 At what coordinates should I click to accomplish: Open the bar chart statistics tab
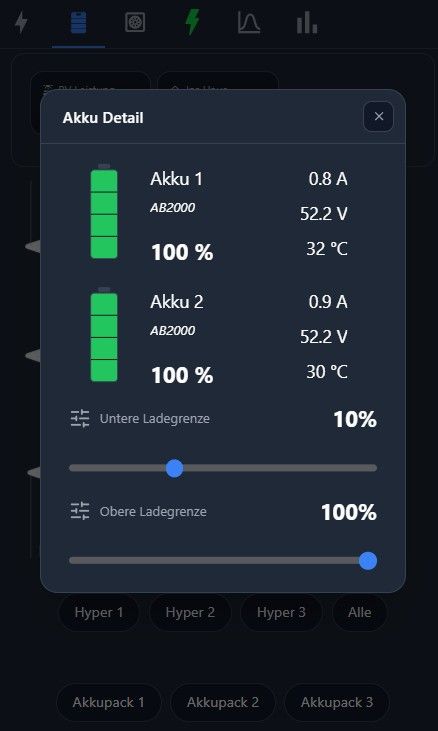coord(307,22)
